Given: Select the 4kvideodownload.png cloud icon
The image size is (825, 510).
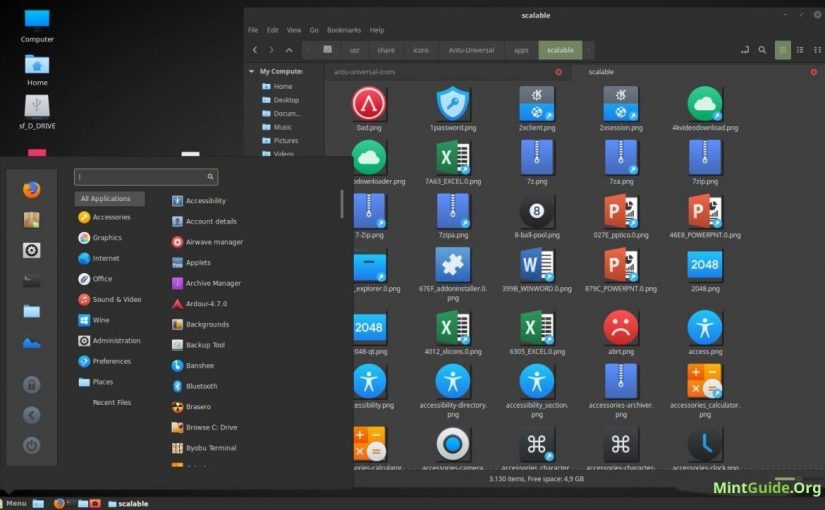Looking at the screenshot, I should click(x=705, y=104).
